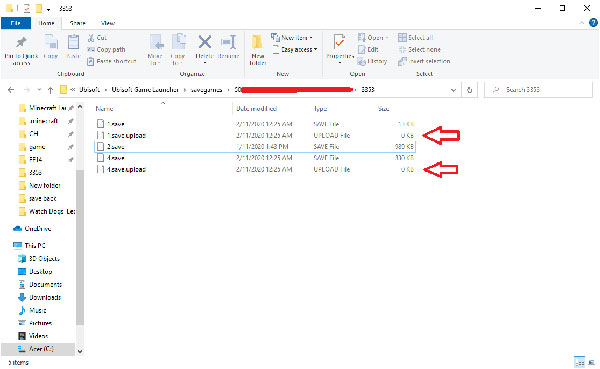600x369 pixels.
Task: Click Ubisoft Game Launcher breadcrumb
Action: 145,90
